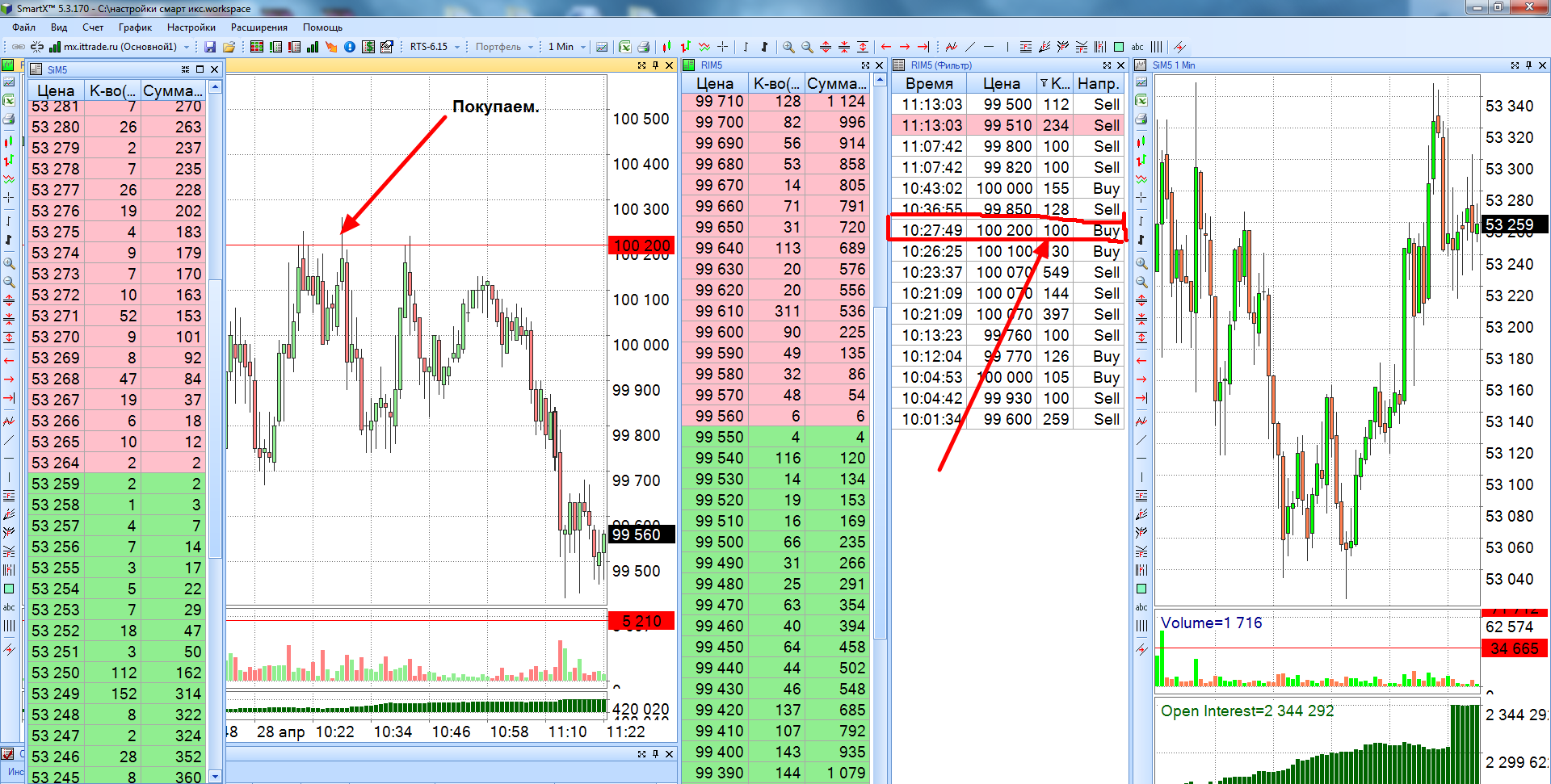Open the Портфель dropdown
Image resolution: width=1551 pixels, height=784 pixels.
pos(531,47)
